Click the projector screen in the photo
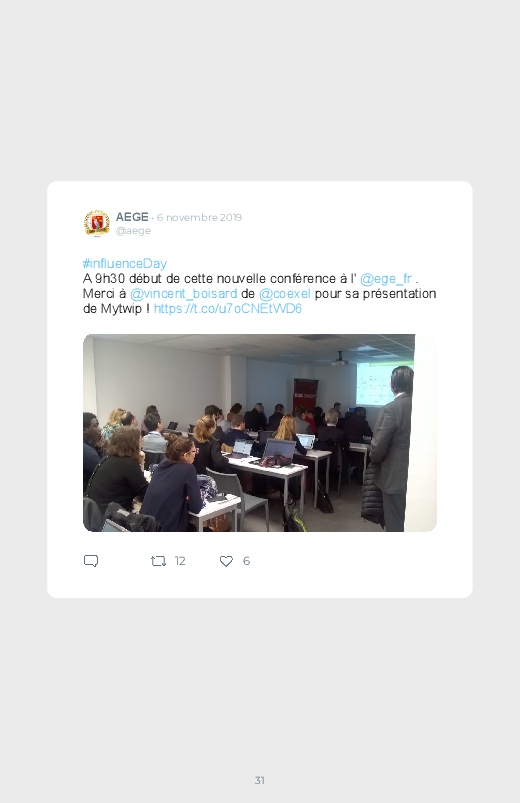 pos(377,385)
